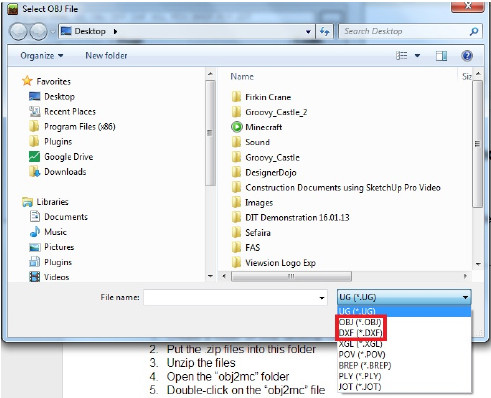Choose OBJ (*.OBJ) from file type list
This screenshot has width=491, height=398.
click(360, 322)
